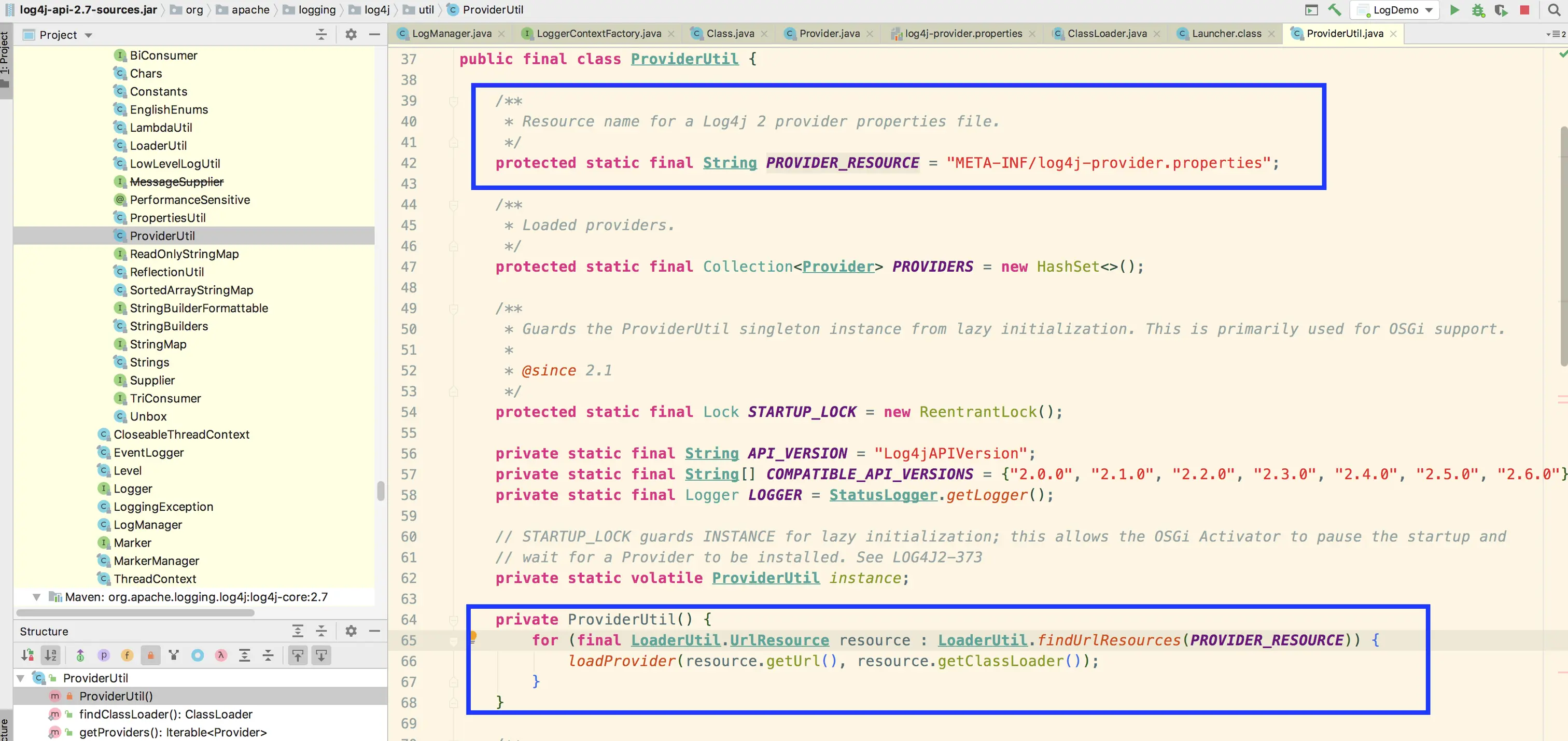Follow the LoaderUtil link before findUrlResources on line 65
Image resolution: width=1568 pixels, height=741 pixels.
(983, 640)
